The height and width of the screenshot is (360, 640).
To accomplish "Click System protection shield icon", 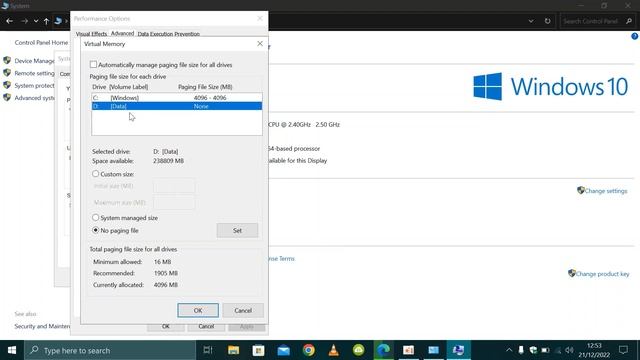I will tap(7, 85).
